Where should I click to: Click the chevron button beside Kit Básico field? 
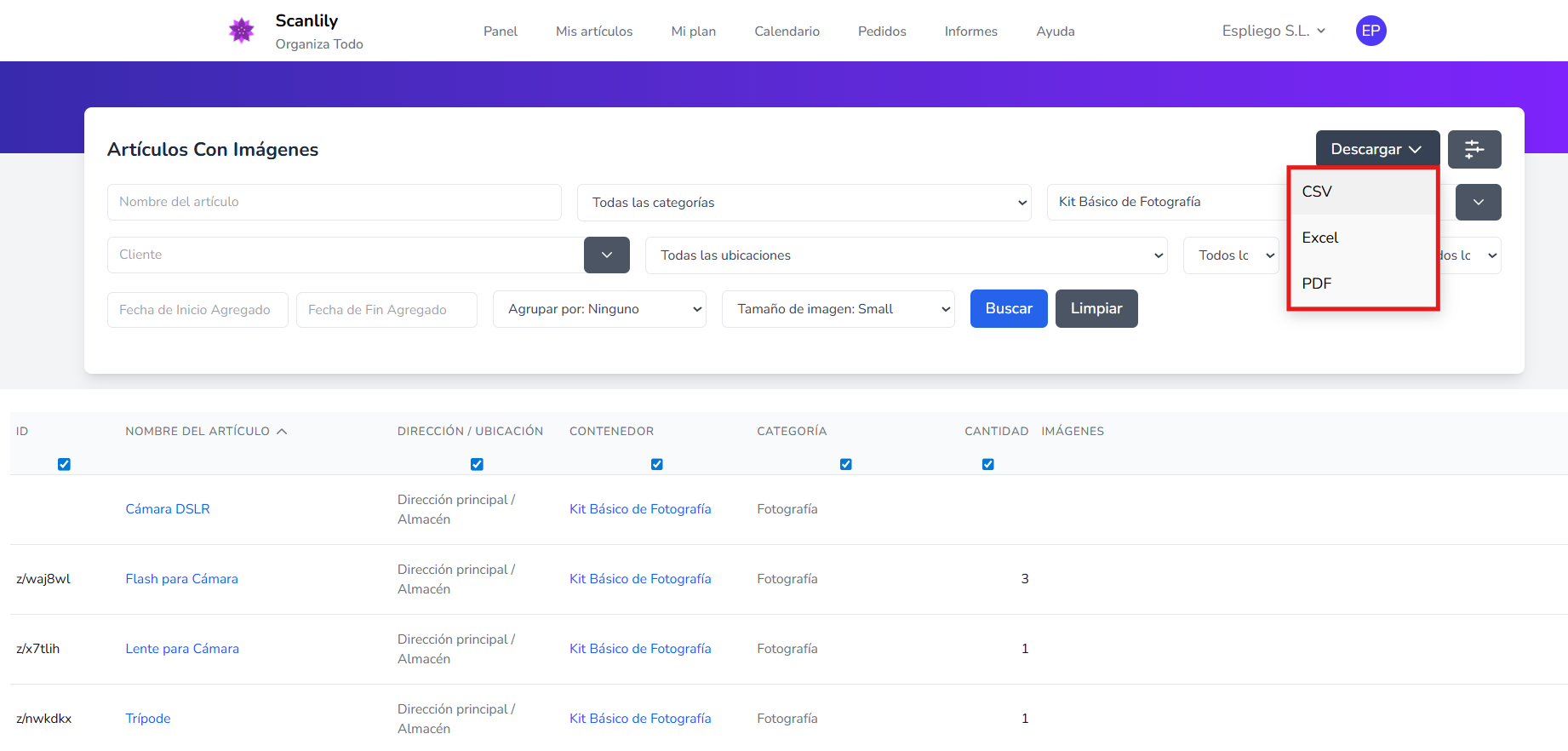click(1478, 203)
